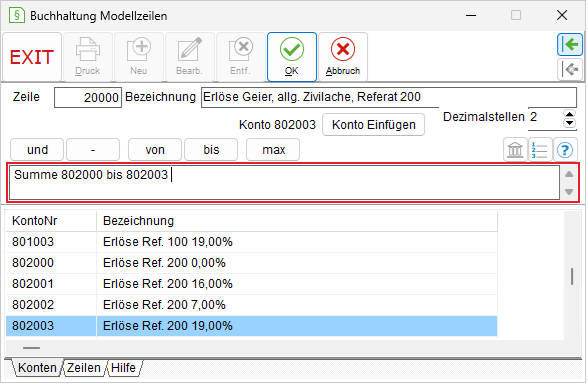Confirm with the green OK checkmark

pyautogui.click(x=292, y=57)
